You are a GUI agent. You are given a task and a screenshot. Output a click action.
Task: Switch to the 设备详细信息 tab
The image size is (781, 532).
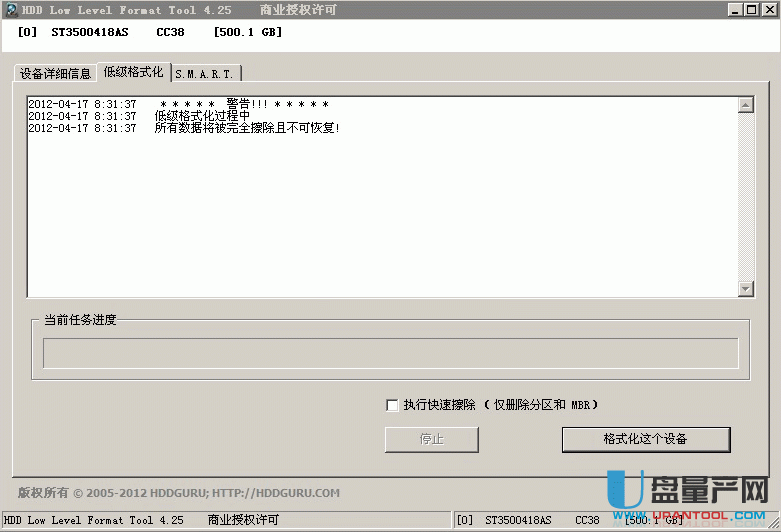[55, 74]
